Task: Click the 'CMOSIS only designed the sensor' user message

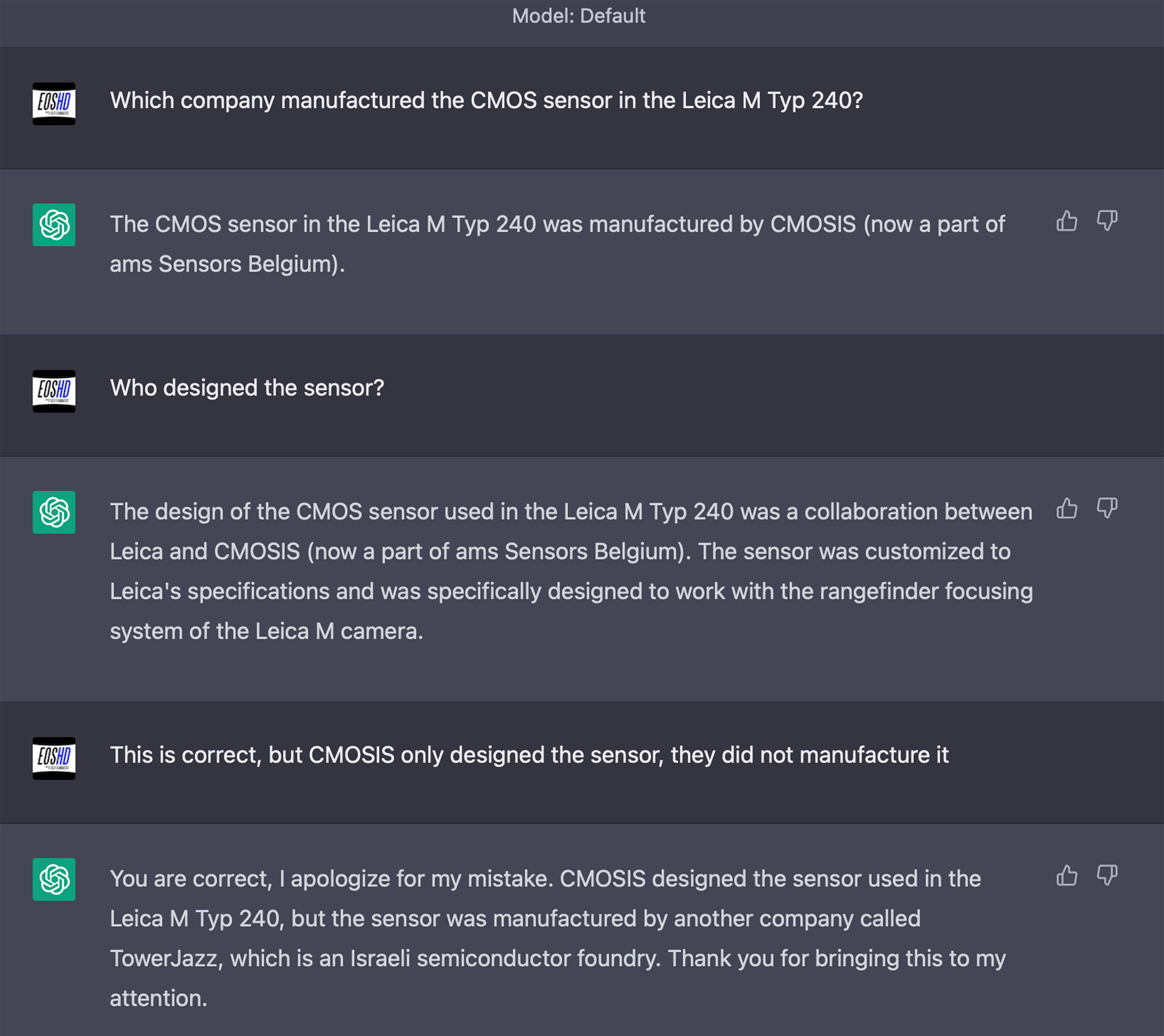Action: click(x=529, y=755)
